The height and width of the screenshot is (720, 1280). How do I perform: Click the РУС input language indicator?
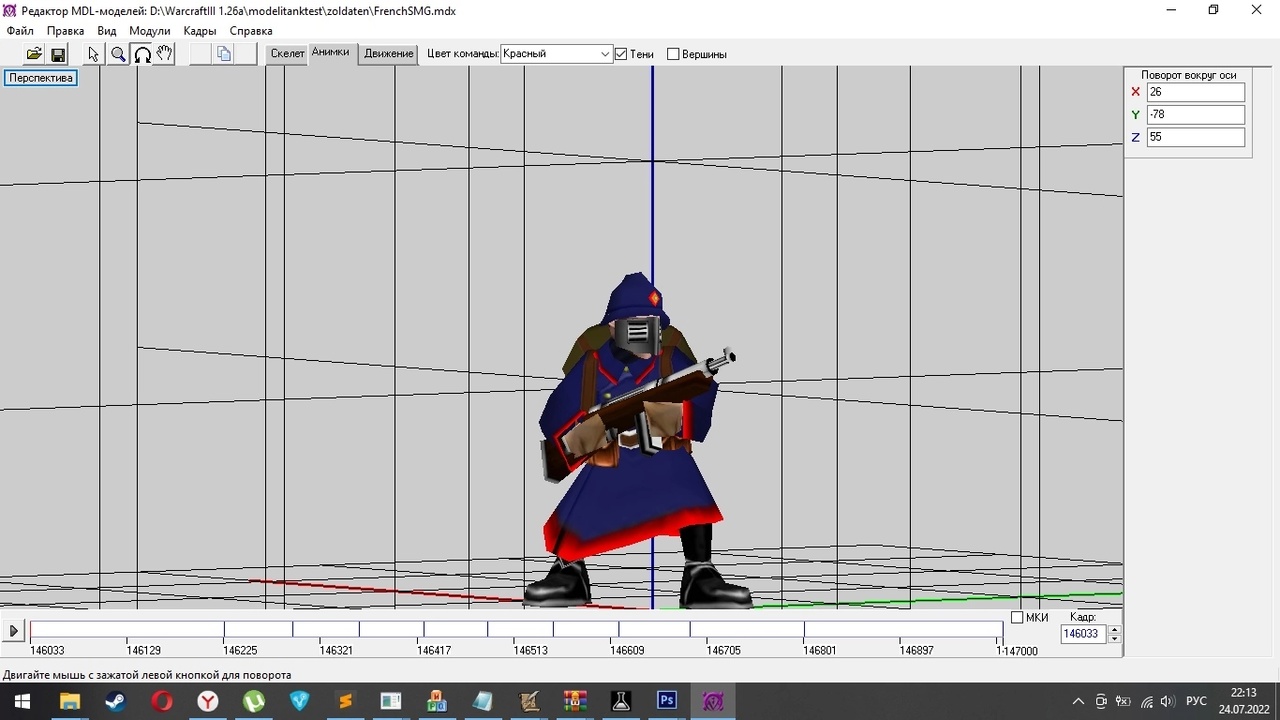point(1196,701)
